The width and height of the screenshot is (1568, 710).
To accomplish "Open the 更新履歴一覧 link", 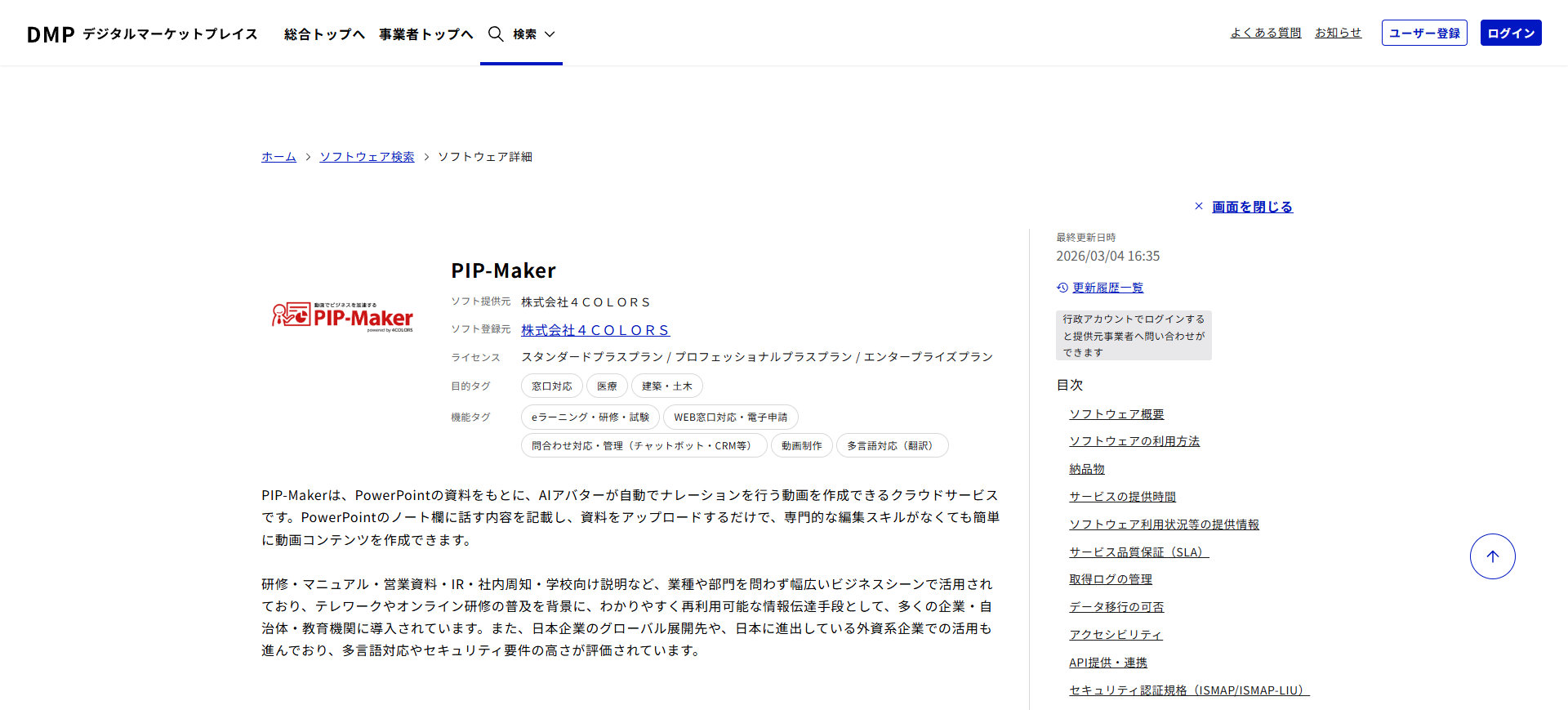I will [1107, 288].
